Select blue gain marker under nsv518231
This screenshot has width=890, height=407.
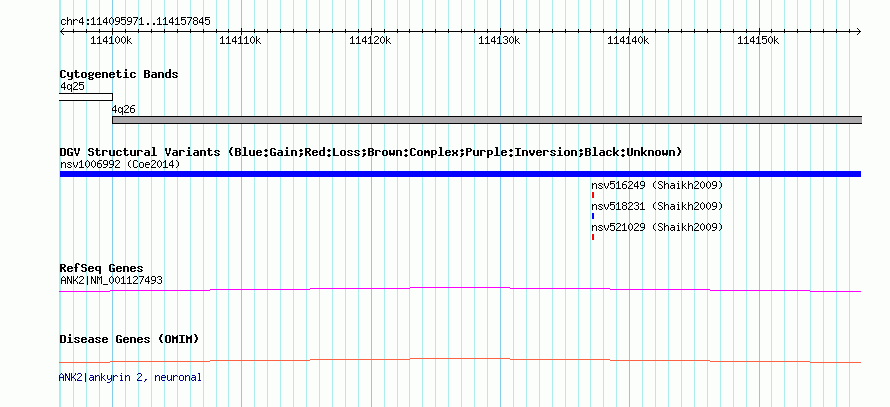[593, 216]
